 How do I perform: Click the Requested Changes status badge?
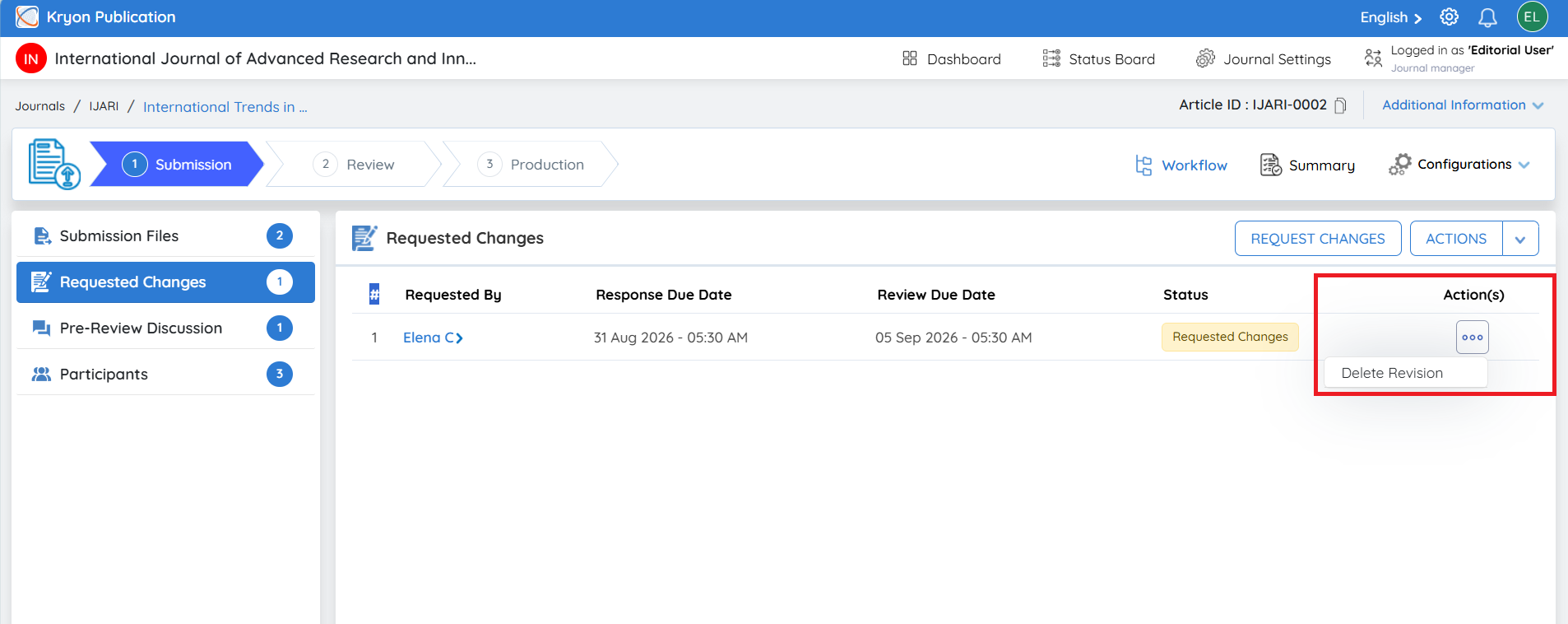[x=1230, y=337]
